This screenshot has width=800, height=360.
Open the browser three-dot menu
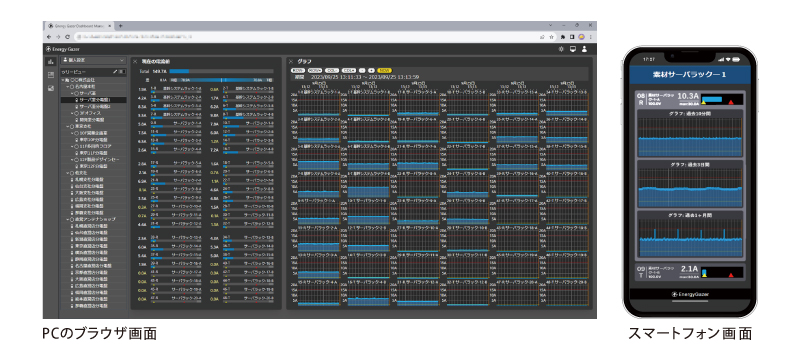coord(590,37)
